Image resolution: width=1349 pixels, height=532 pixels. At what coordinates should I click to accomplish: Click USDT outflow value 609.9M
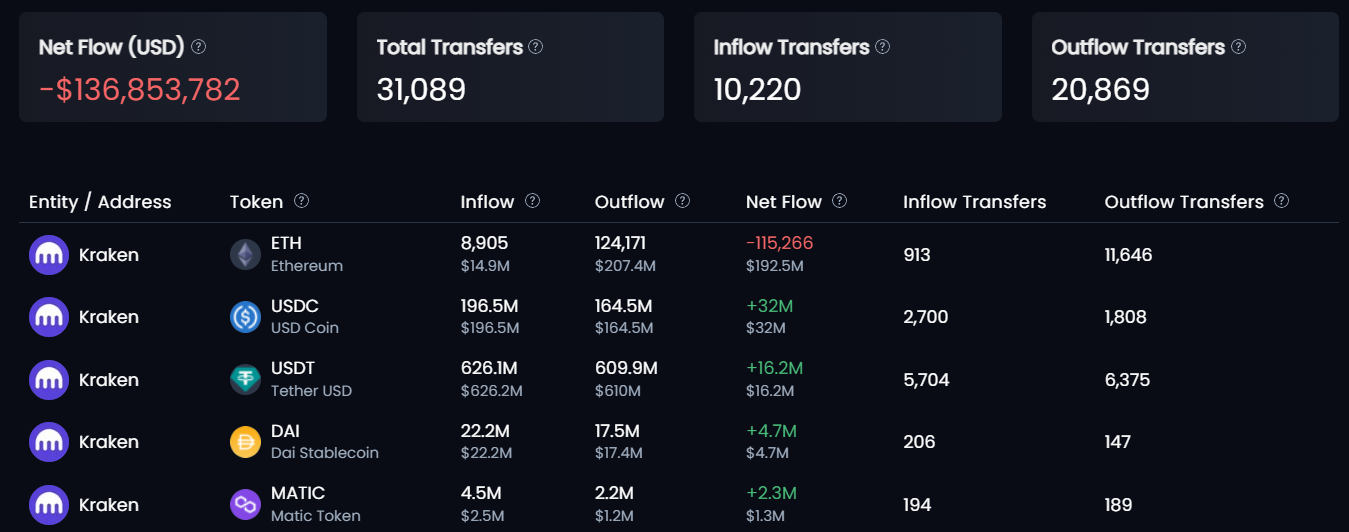(627, 368)
